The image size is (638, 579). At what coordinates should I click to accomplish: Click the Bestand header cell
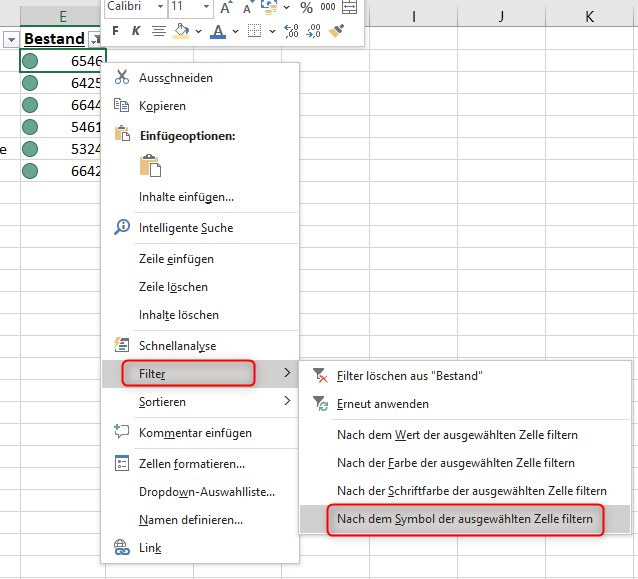click(55, 39)
